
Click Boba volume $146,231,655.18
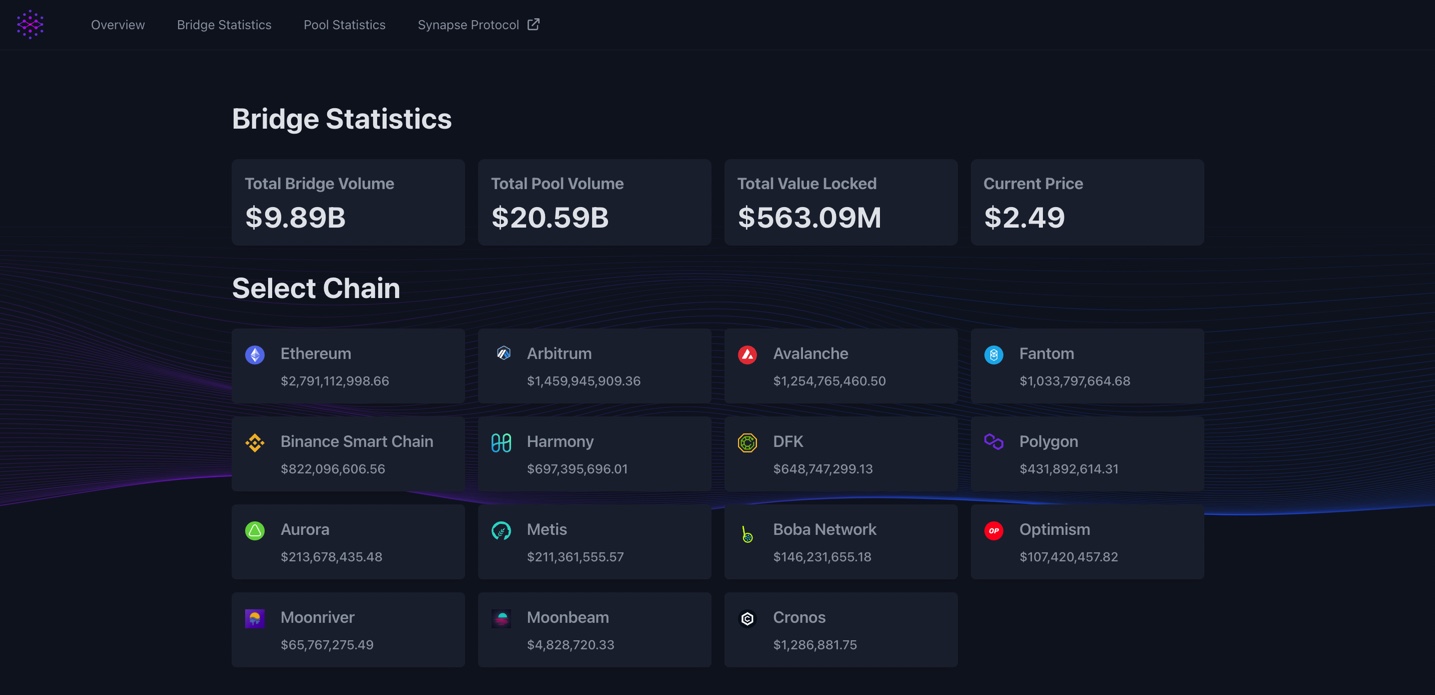click(822, 557)
